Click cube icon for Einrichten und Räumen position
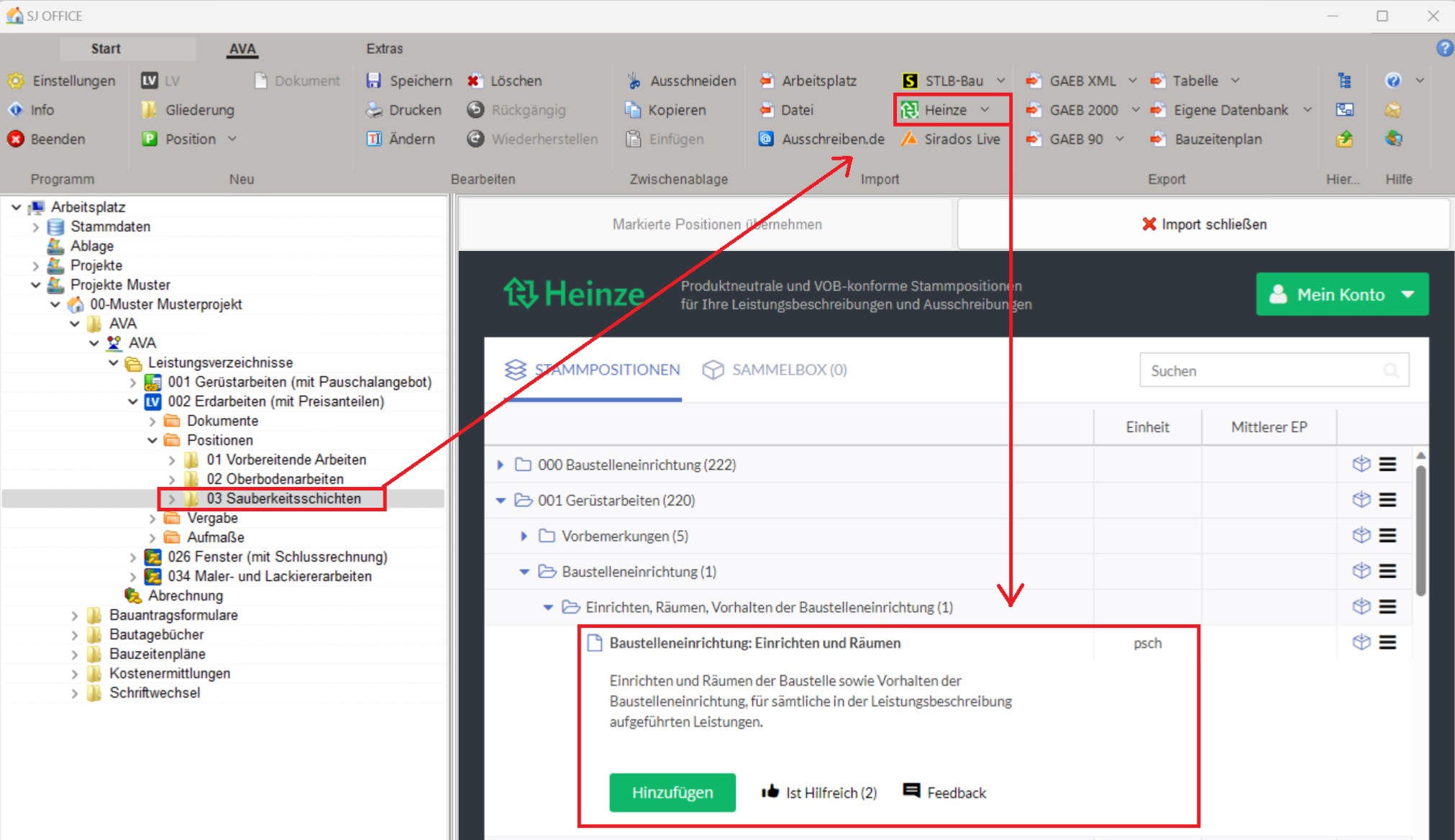The width and height of the screenshot is (1455, 840). pyautogui.click(x=1361, y=642)
